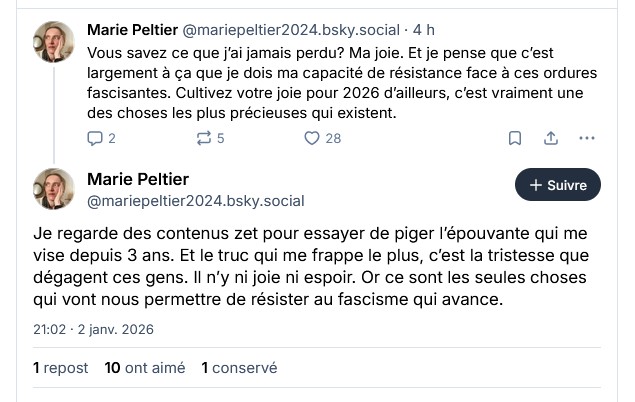Like the post with the heart icon

(311, 138)
